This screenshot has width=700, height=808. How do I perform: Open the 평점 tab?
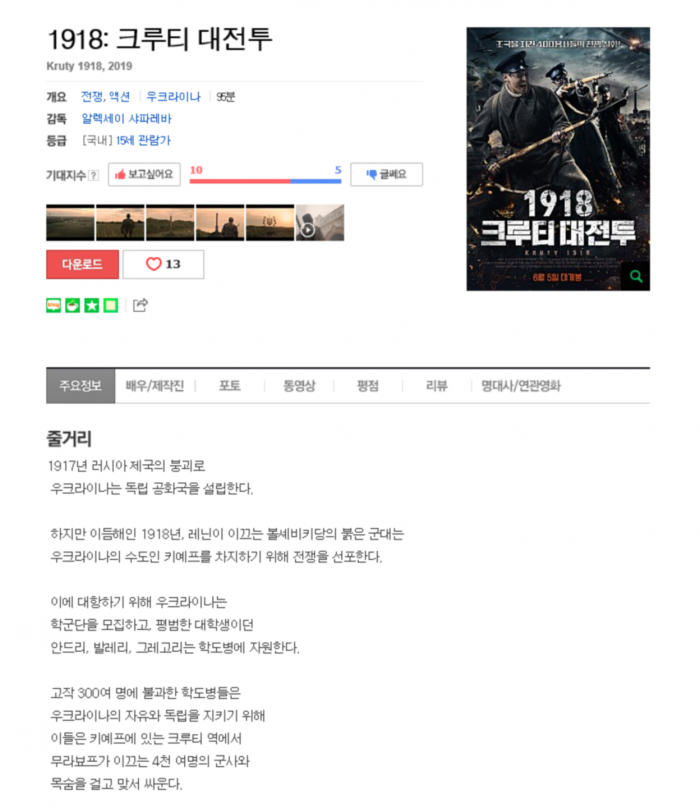click(x=368, y=386)
